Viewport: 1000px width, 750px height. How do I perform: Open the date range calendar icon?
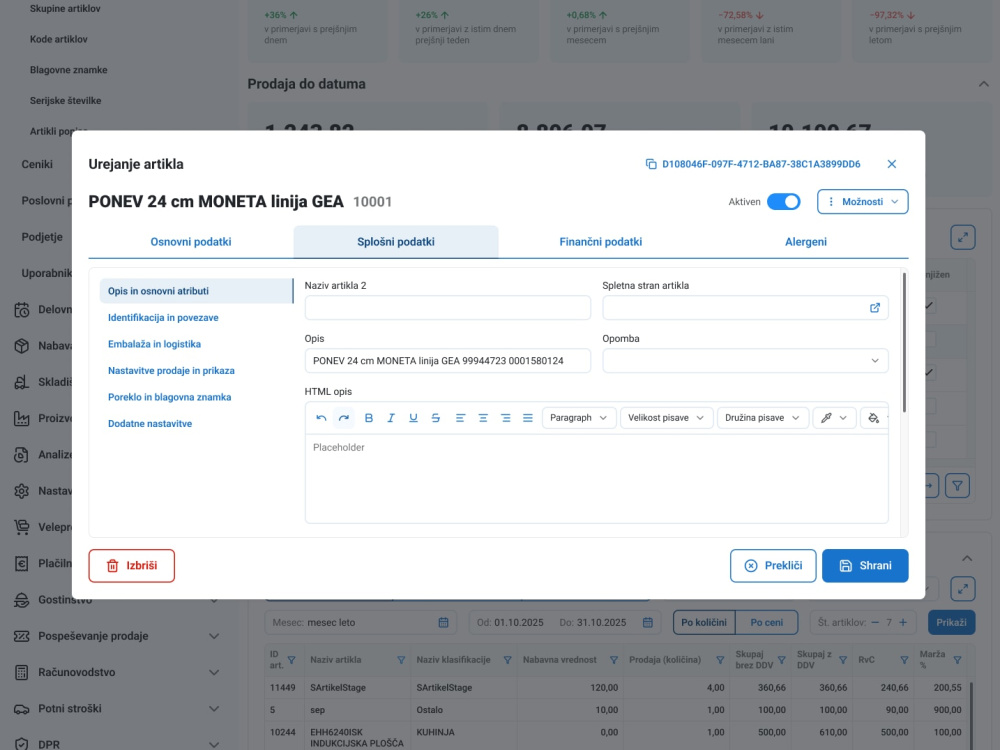(647, 622)
